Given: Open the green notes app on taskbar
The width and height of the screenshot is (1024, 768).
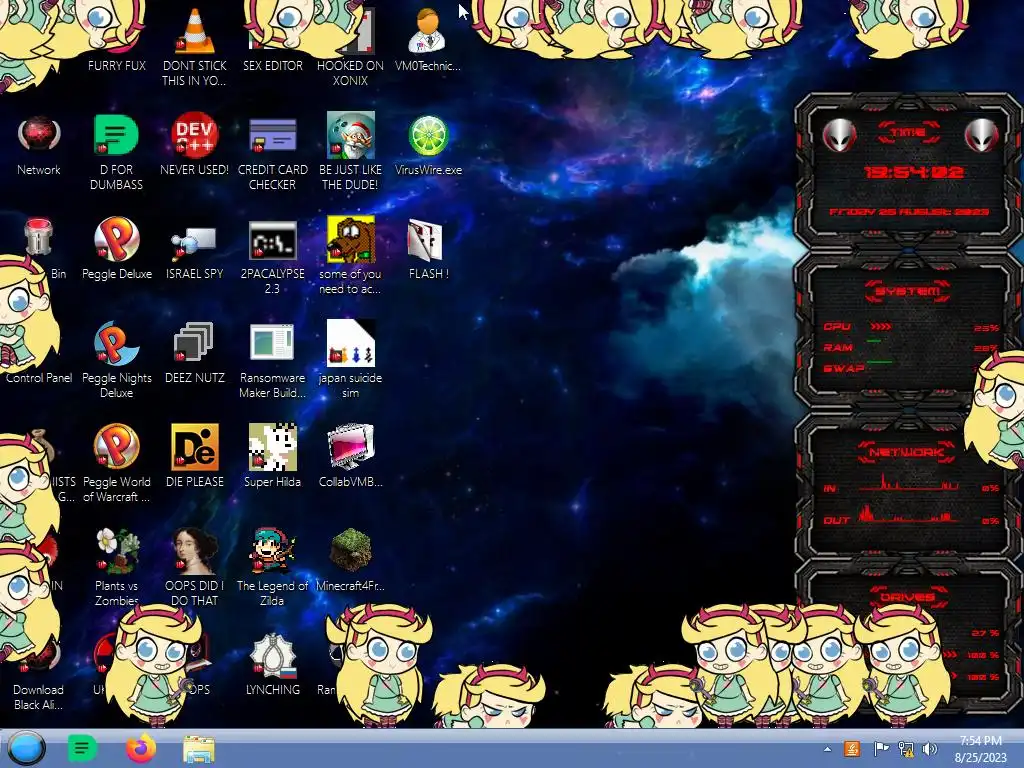Looking at the screenshot, I should pyautogui.click(x=82, y=748).
